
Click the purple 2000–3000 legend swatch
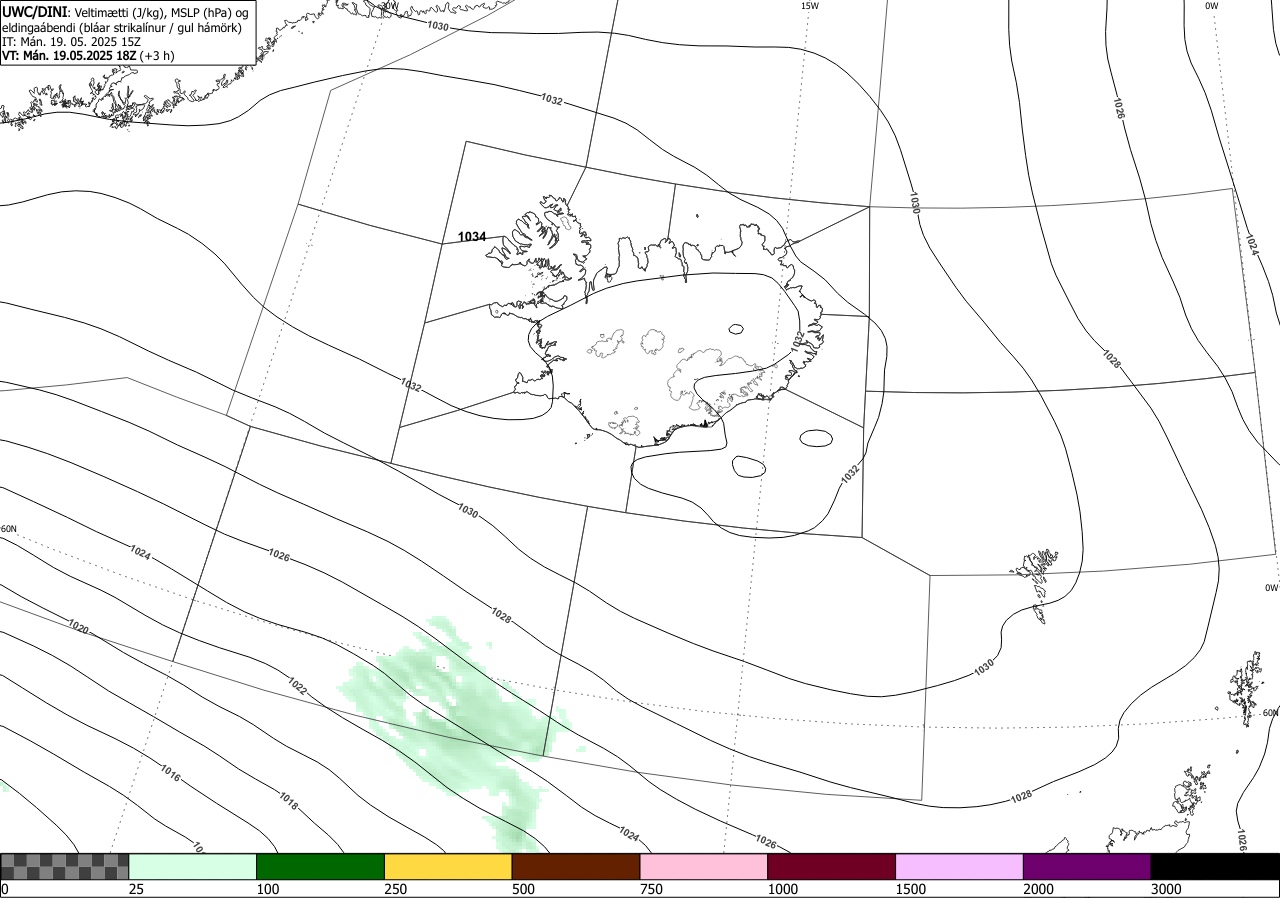point(1087,866)
